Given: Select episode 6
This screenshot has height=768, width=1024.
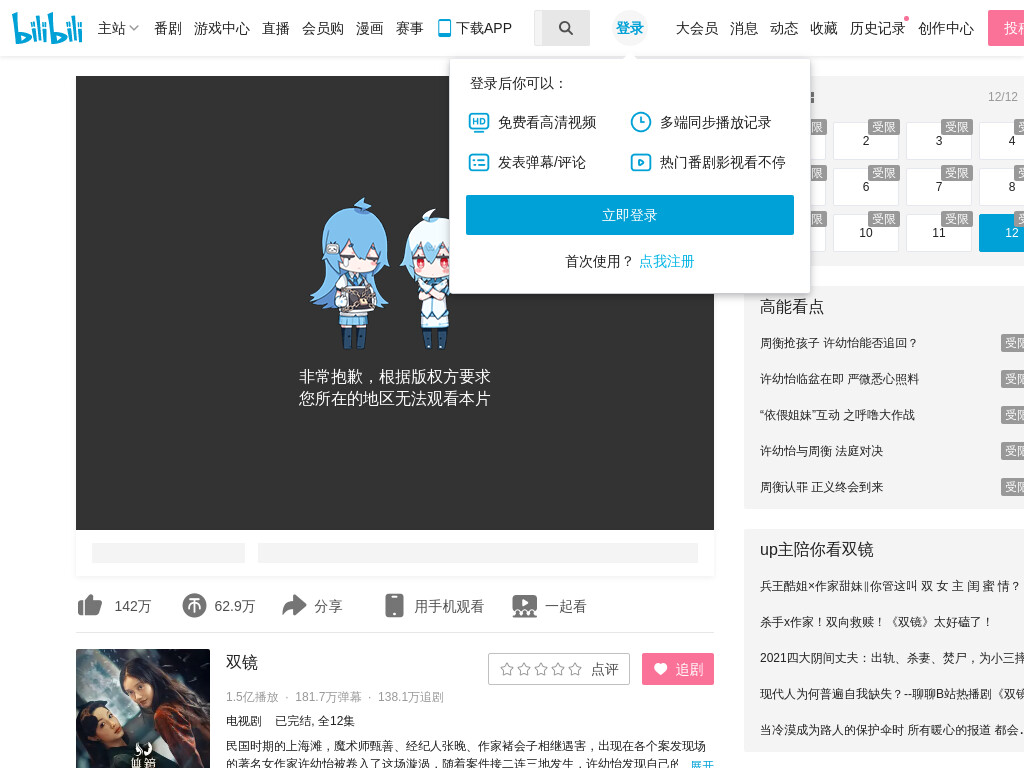Looking at the screenshot, I should click(x=866, y=187).
